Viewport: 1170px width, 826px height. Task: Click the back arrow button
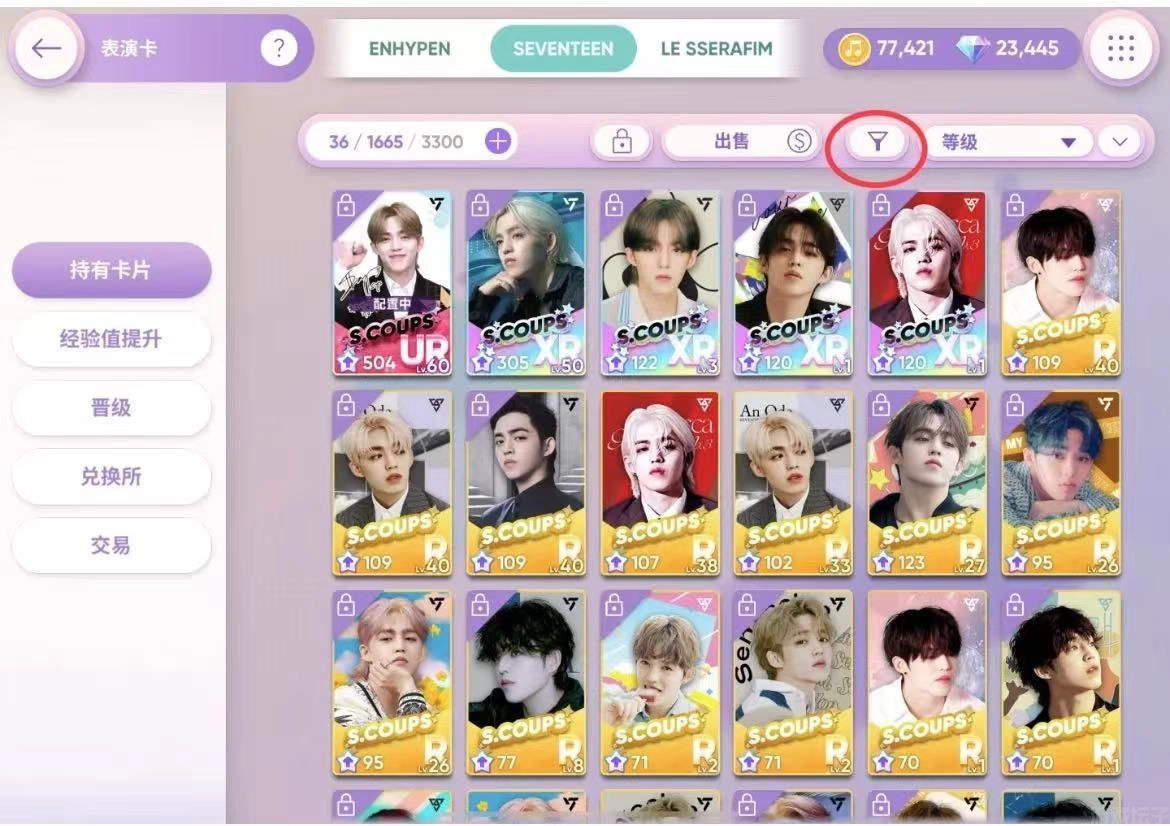(x=46, y=49)
